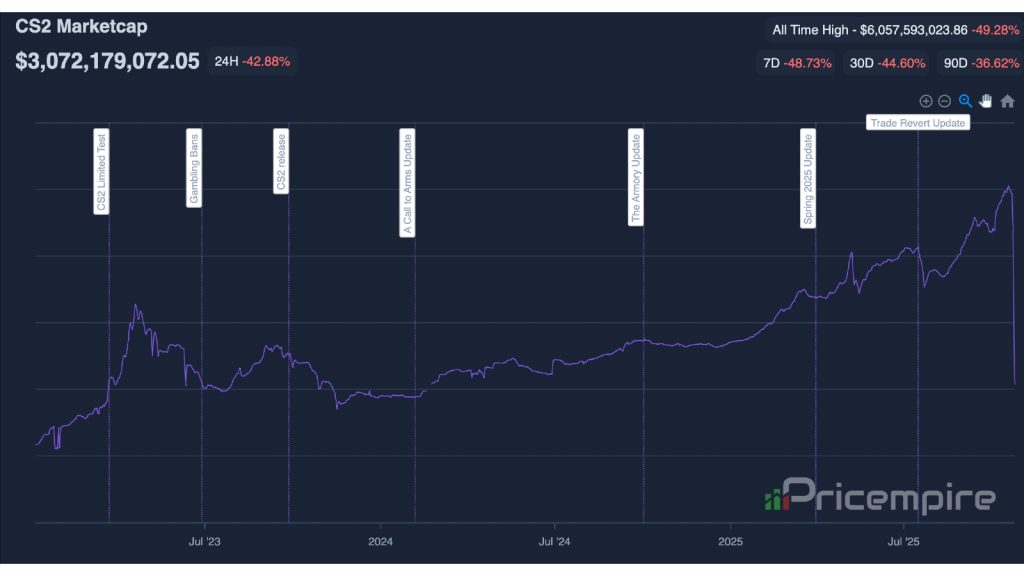Click the CS2 Marketcap title
The width and height of the screenshot is (1024, 576).
(82, 27)
